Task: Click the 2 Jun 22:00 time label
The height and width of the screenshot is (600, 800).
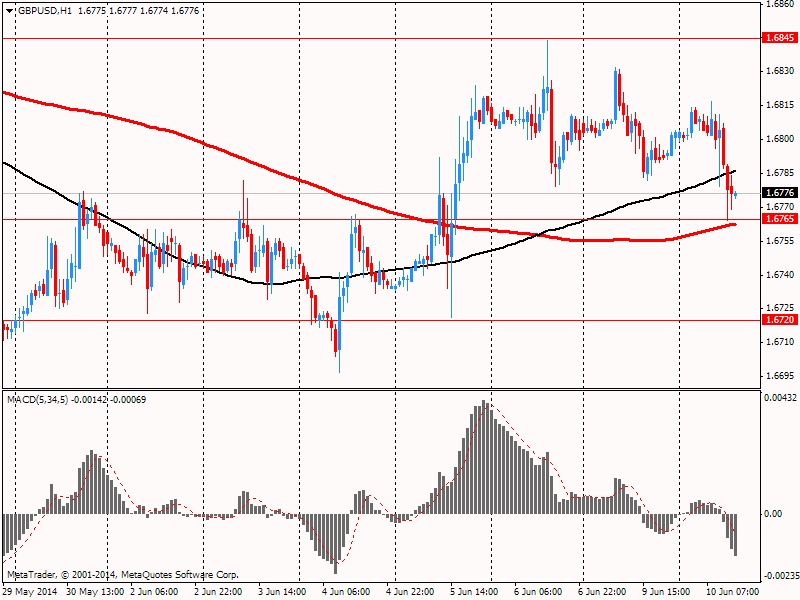Action: 220,592
